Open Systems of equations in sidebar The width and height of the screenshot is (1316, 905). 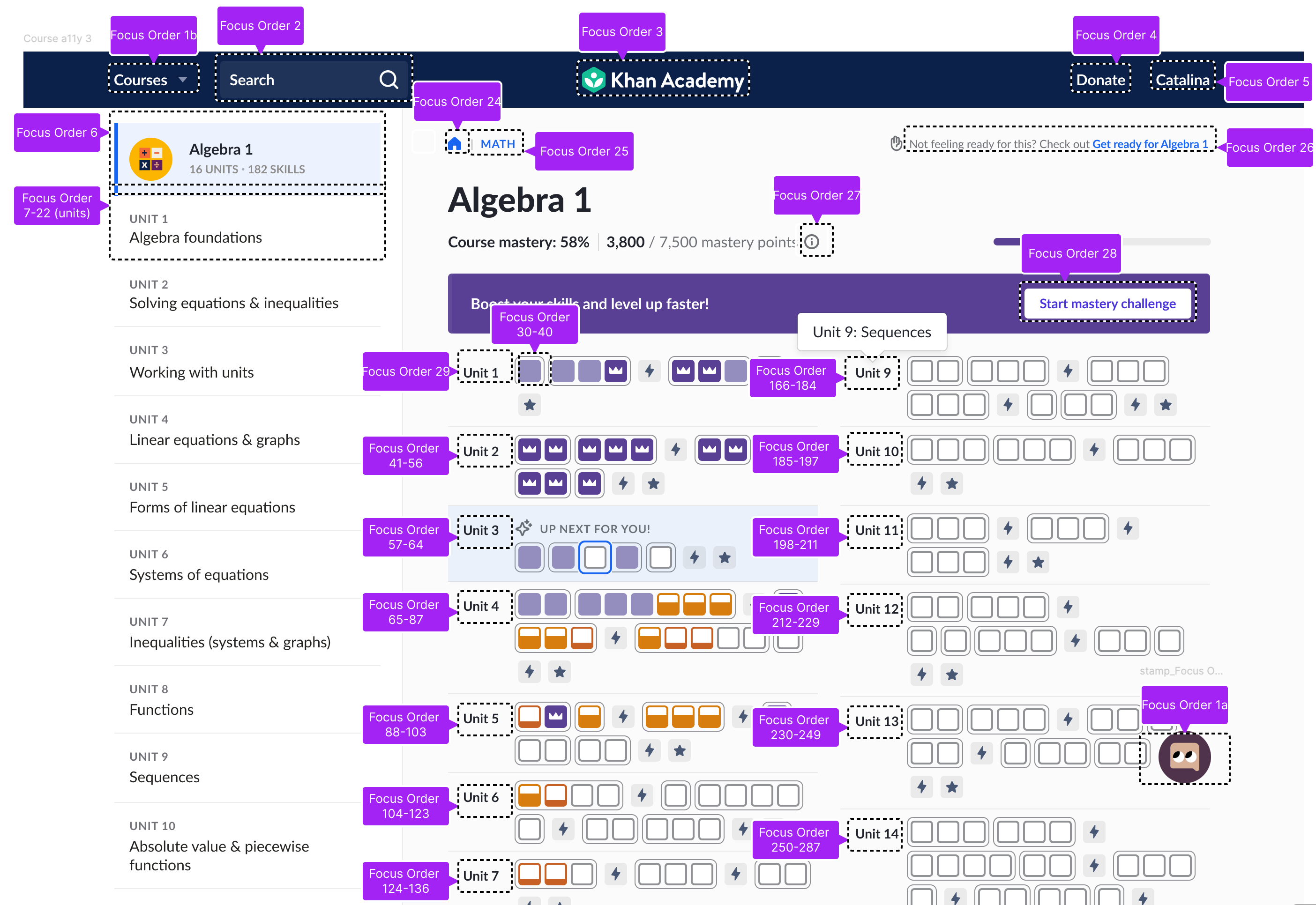click(248, 565)
